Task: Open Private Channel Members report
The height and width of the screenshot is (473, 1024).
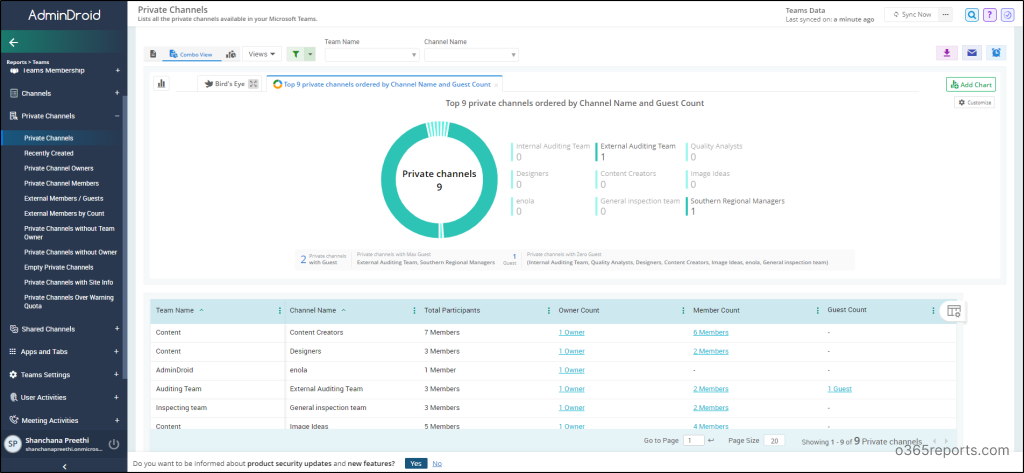Action: tap(61, 184)
